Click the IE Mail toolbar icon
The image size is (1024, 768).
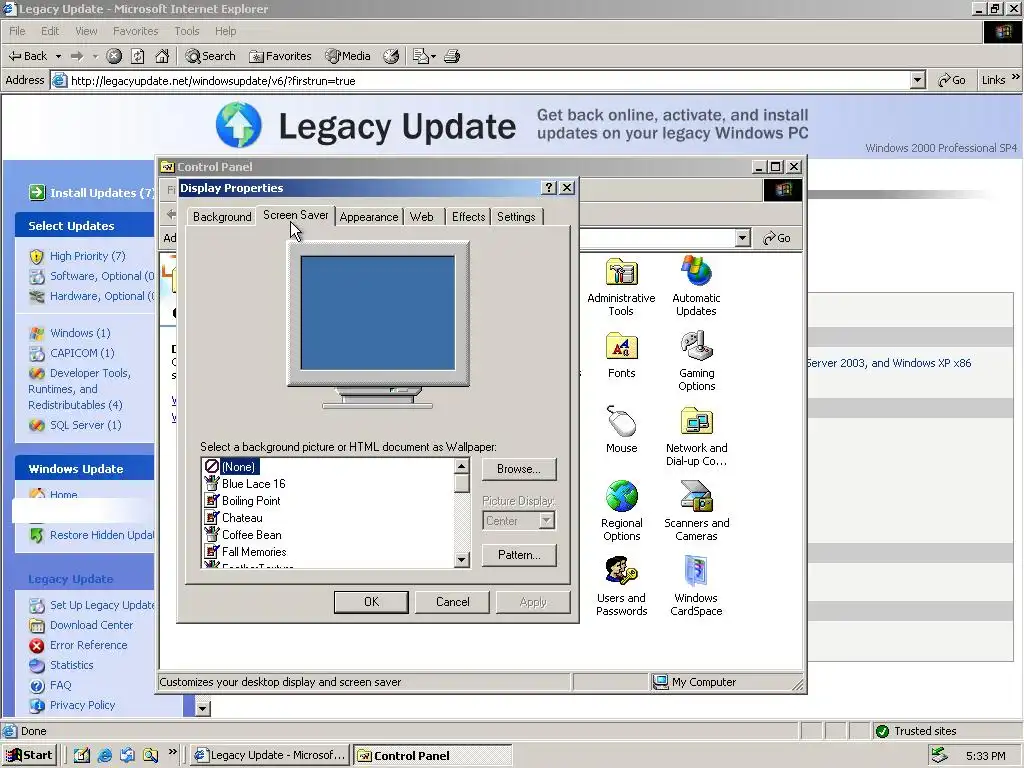coord(421,56)
